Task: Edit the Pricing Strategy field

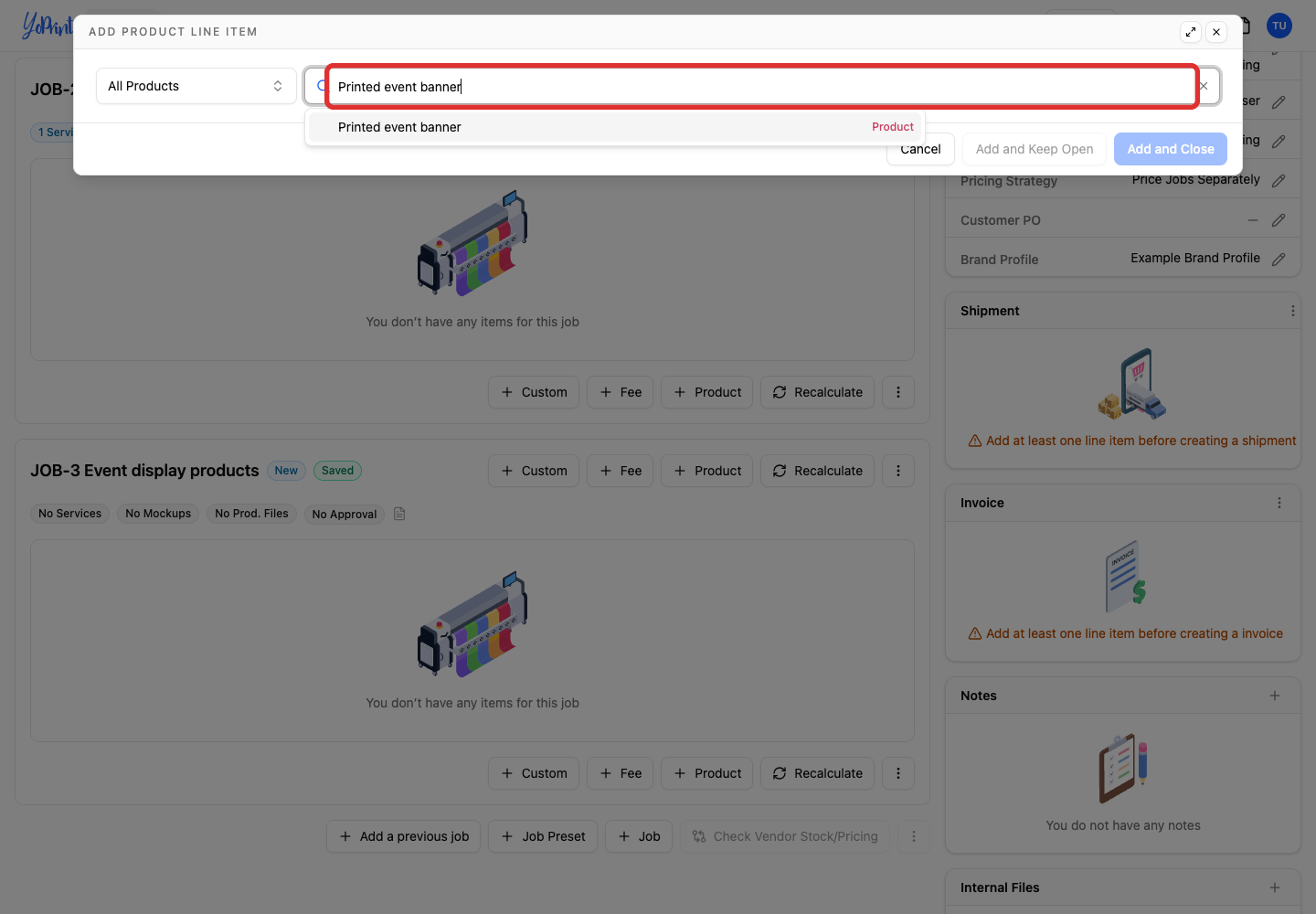Action: 1279,181
